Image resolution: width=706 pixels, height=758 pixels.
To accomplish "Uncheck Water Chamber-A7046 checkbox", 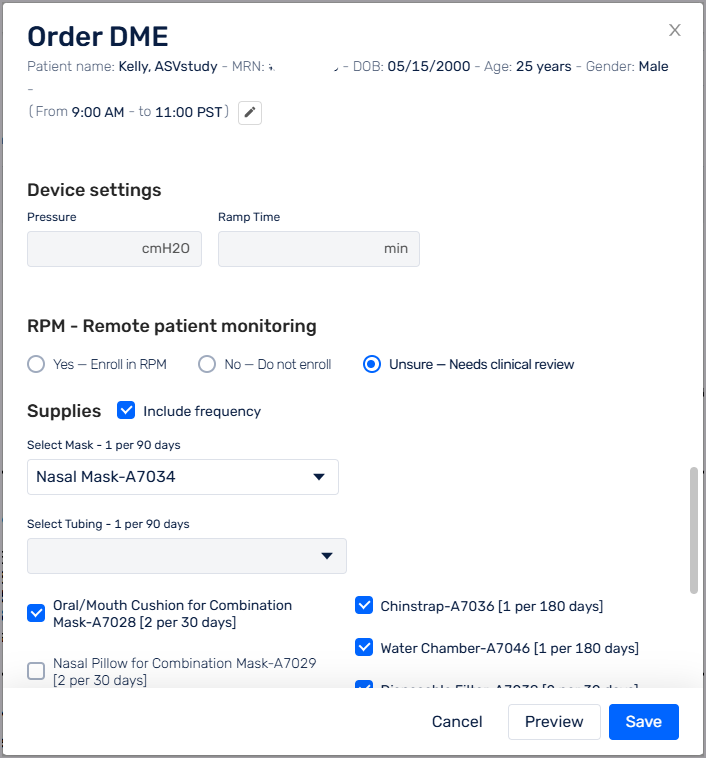I will pos(364,647).
